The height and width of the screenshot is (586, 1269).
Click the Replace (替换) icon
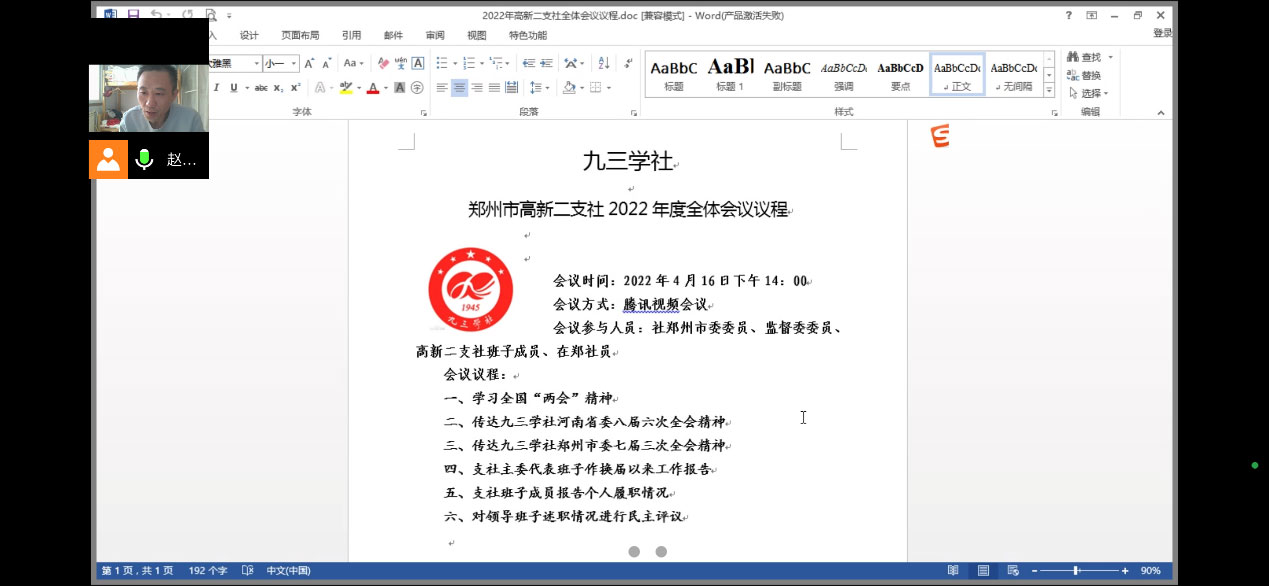coord(1084,75)
